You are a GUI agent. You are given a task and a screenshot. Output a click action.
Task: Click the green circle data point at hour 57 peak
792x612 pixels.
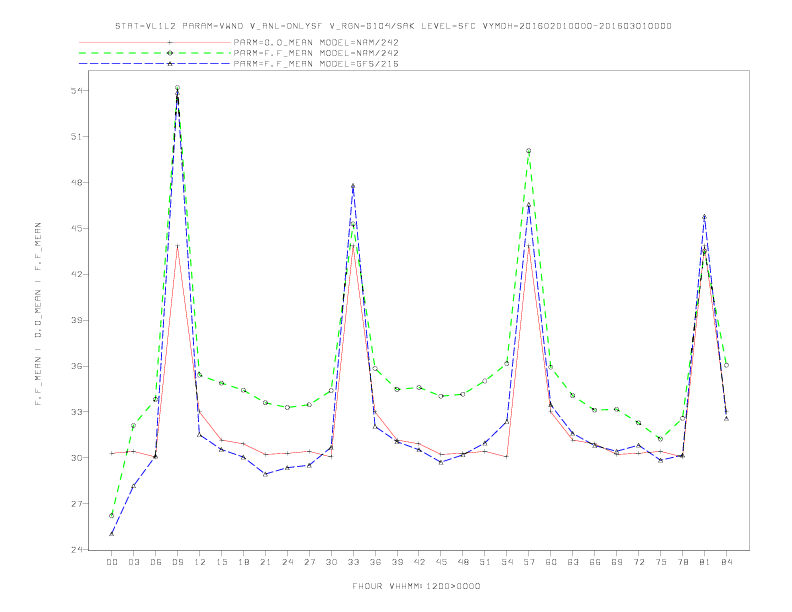[529, 150]
